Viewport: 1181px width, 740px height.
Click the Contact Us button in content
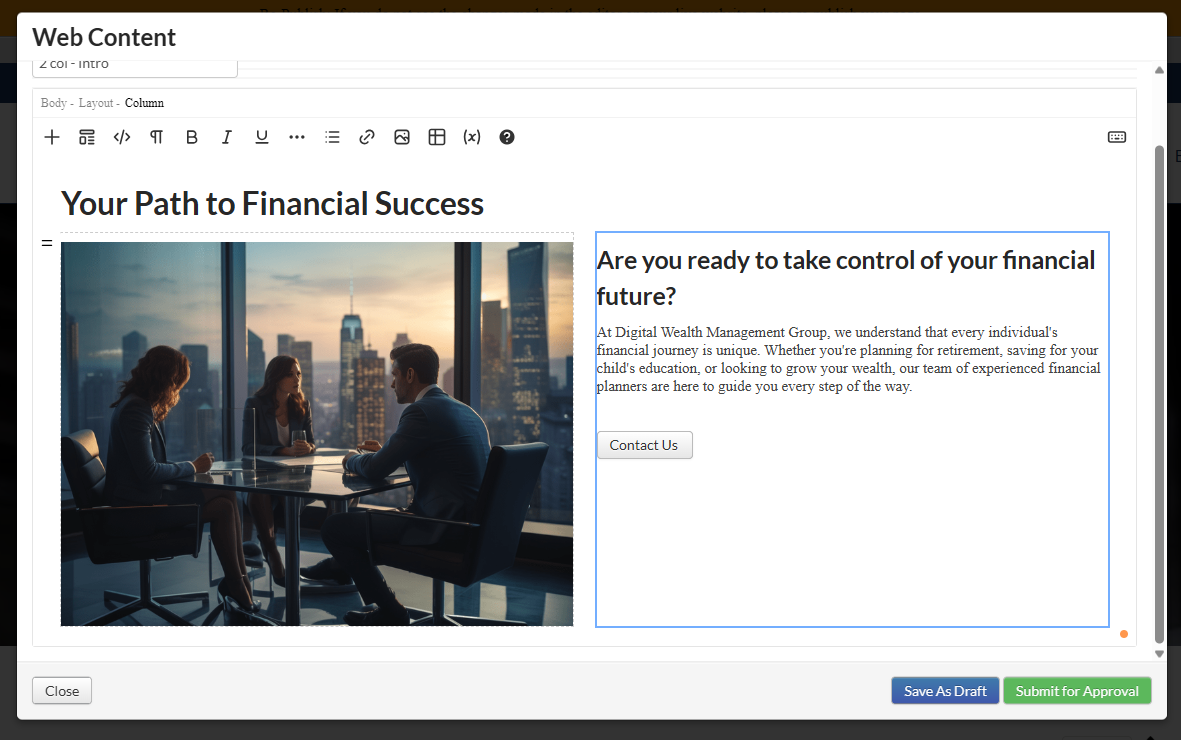645,445
